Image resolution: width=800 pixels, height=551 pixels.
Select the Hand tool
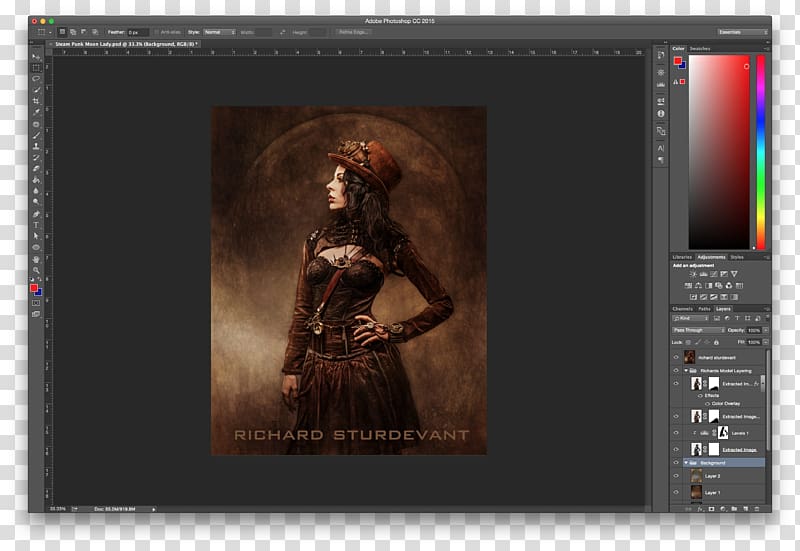coord(36,259)
